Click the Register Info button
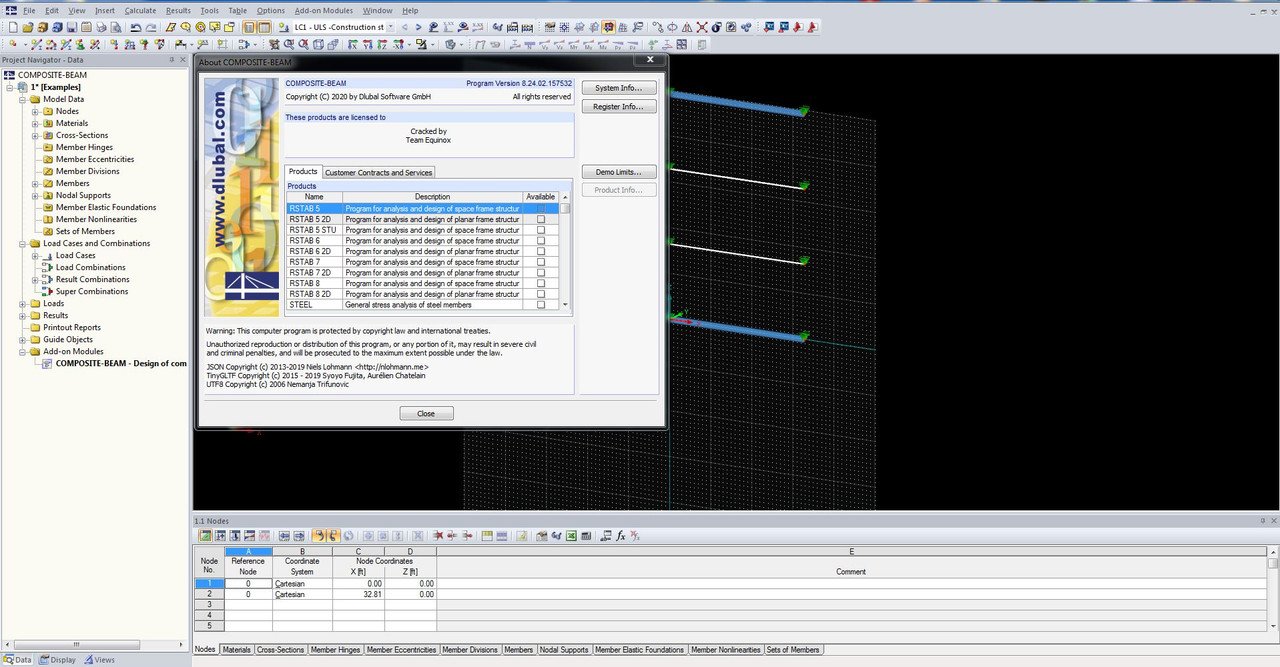Image resolution: width=1280 pixels, height=667 pixels. (x=619, y=106)
